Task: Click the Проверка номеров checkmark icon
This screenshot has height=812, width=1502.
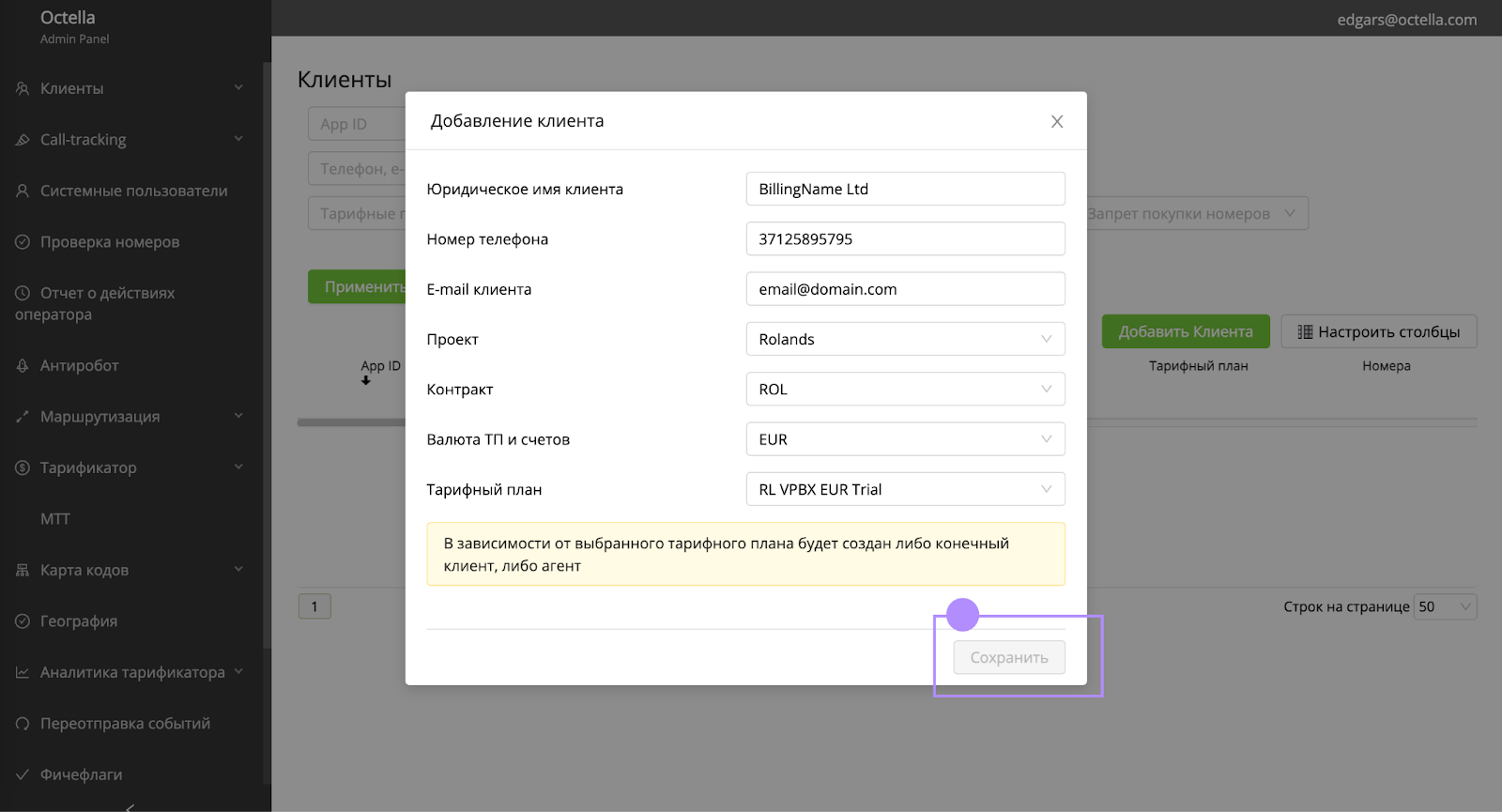Action: pos(23,242)
